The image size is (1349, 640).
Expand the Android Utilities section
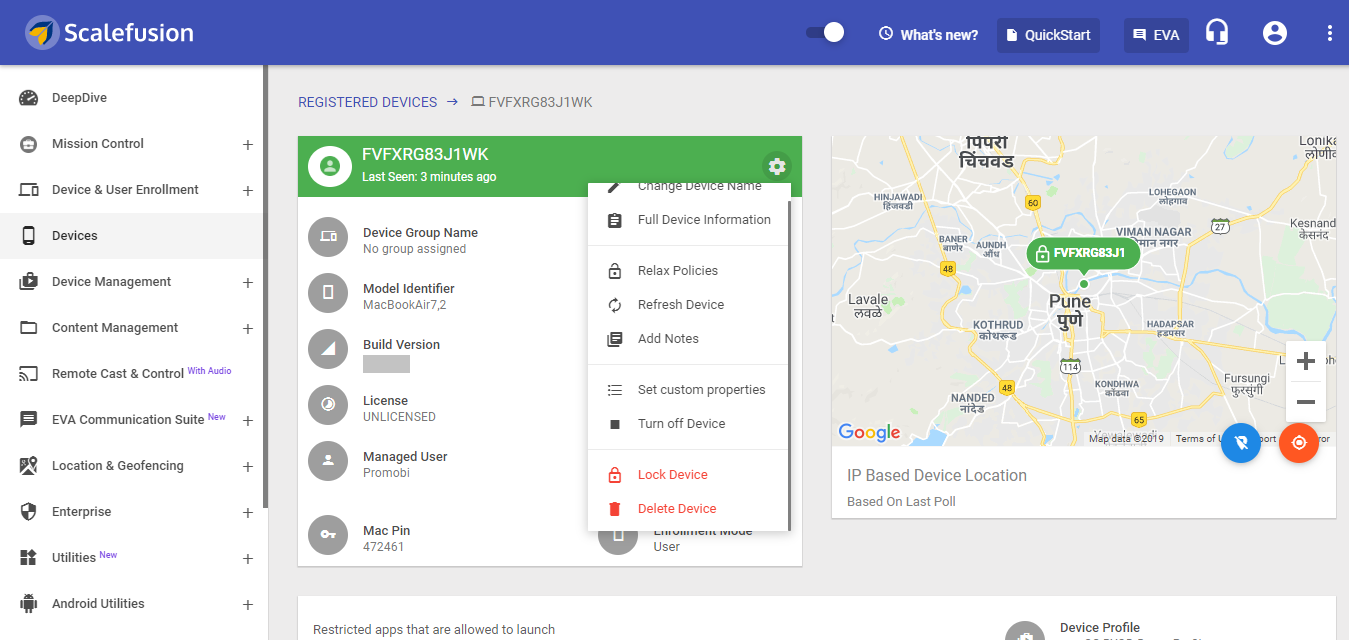[x=248, y=605]
